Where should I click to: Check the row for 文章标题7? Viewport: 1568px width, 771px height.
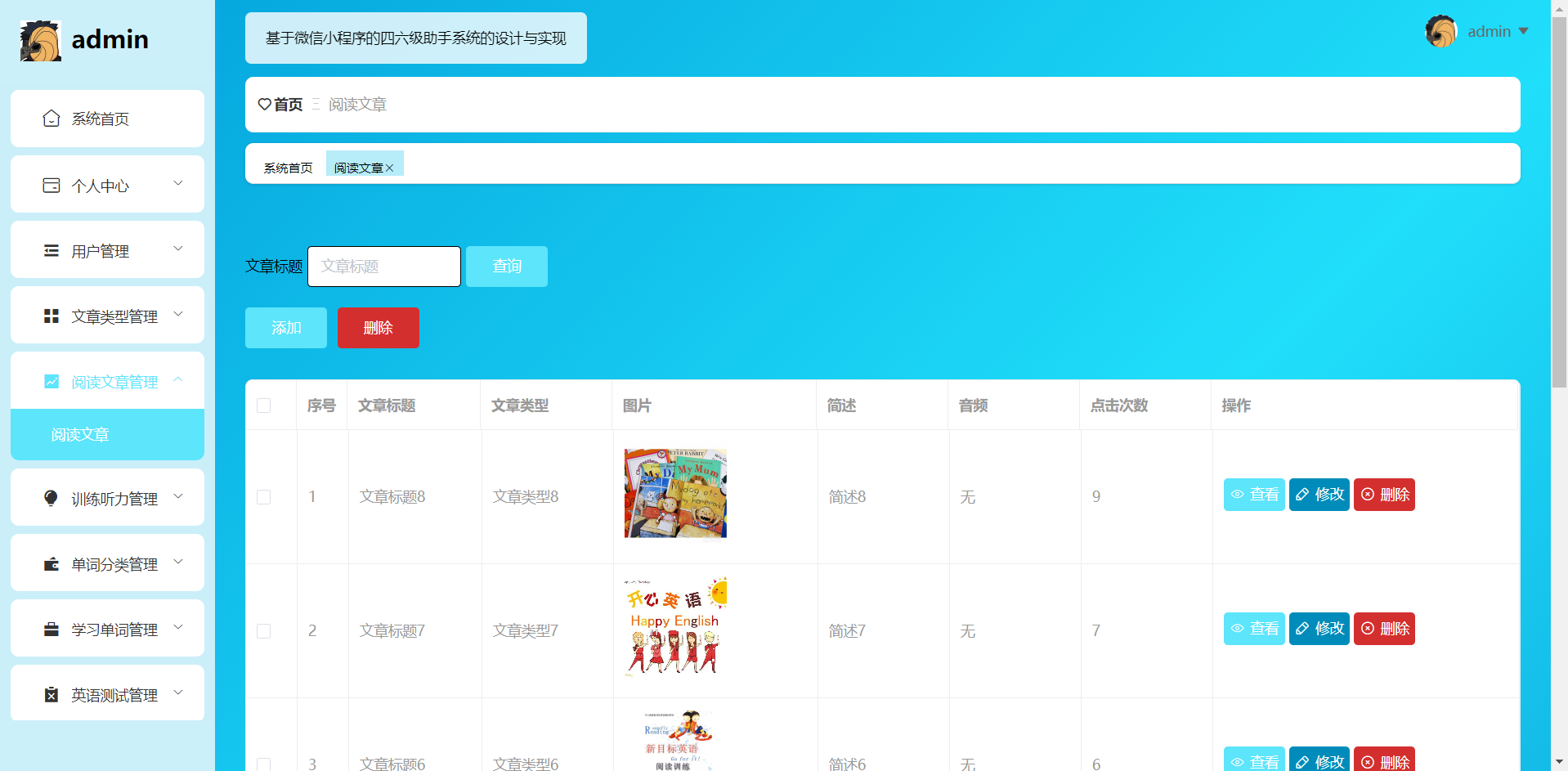263,631
